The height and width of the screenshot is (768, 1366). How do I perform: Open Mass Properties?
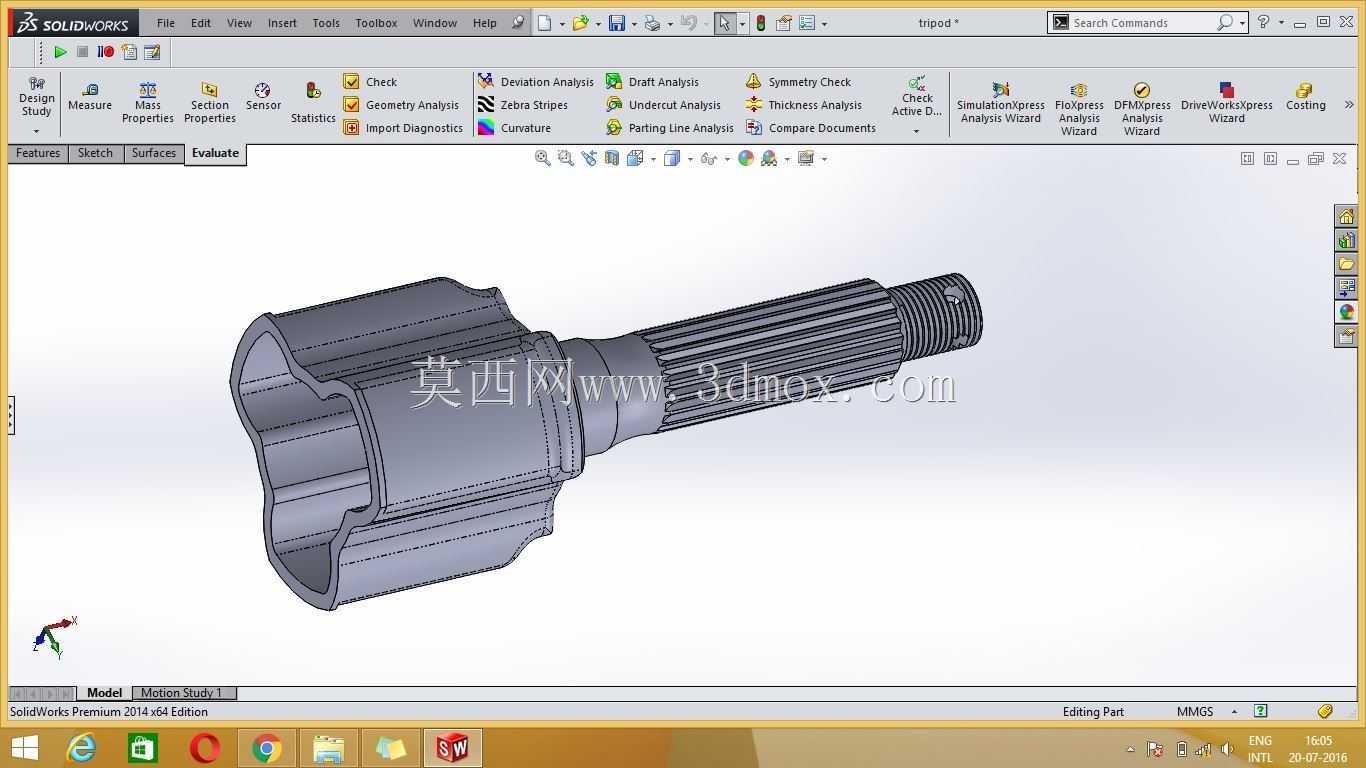pos(148,103)
